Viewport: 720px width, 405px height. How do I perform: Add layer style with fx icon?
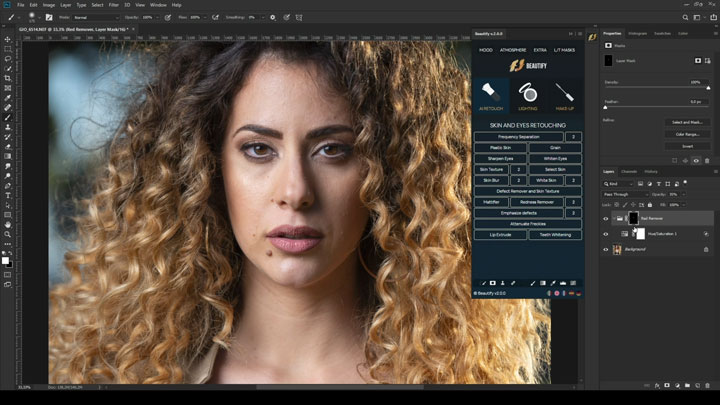657,386
